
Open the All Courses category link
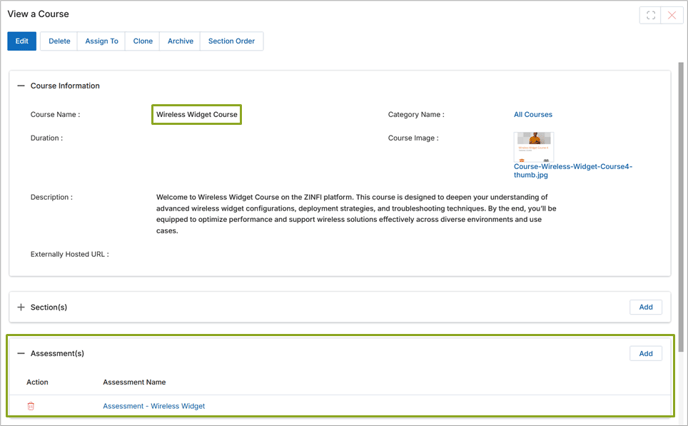[533, 115]
